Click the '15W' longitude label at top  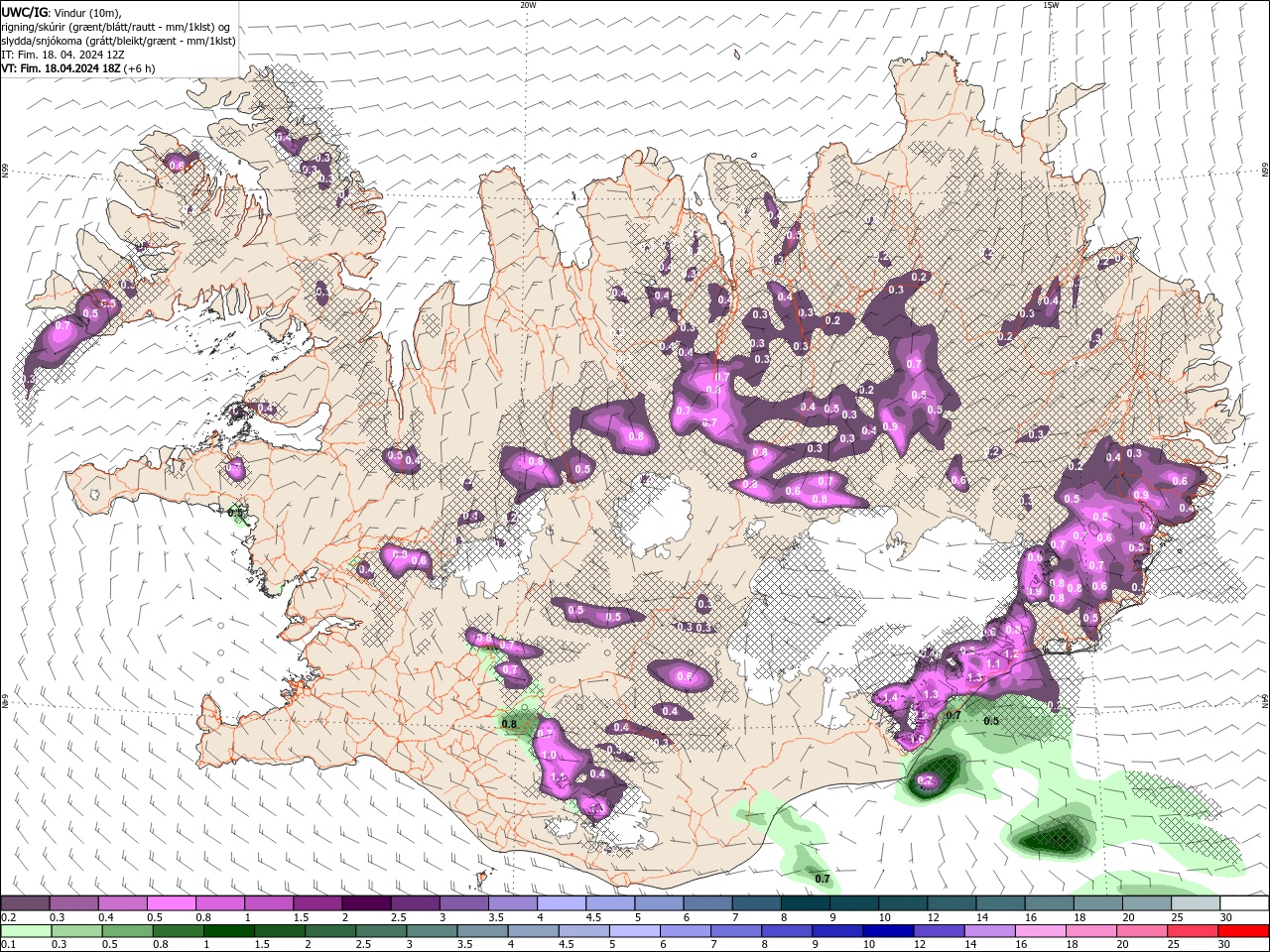[x=1051, y=5]
